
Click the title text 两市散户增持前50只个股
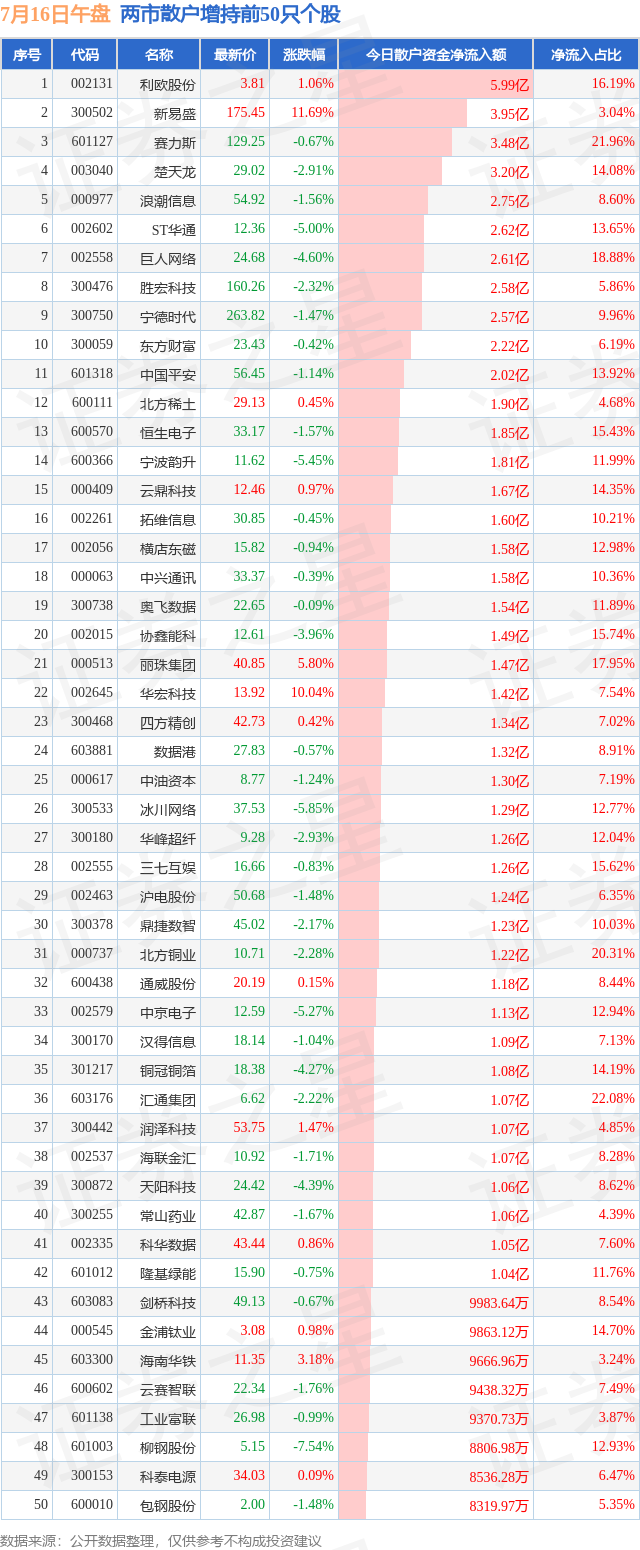(x=230, y=14)
